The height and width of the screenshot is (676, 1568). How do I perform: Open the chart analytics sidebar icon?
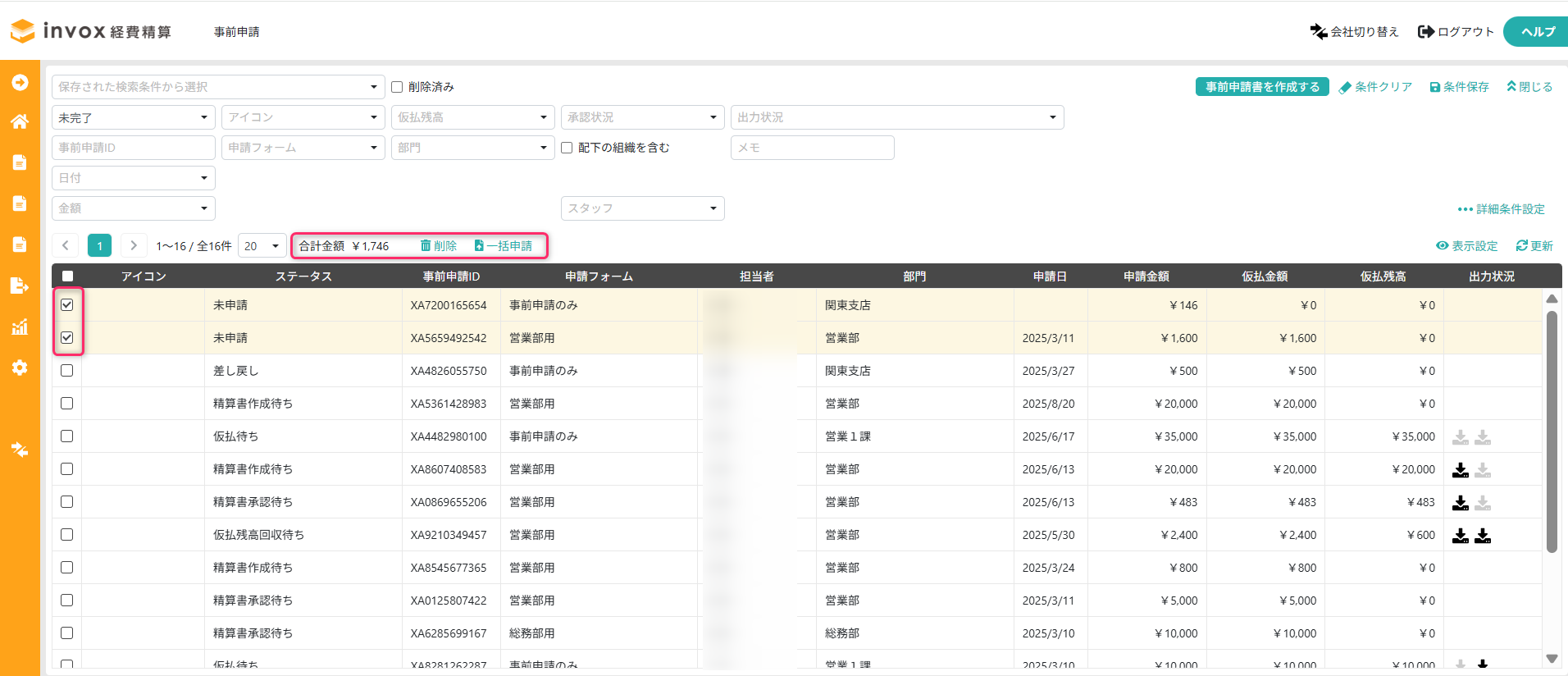tap(20, 327)
